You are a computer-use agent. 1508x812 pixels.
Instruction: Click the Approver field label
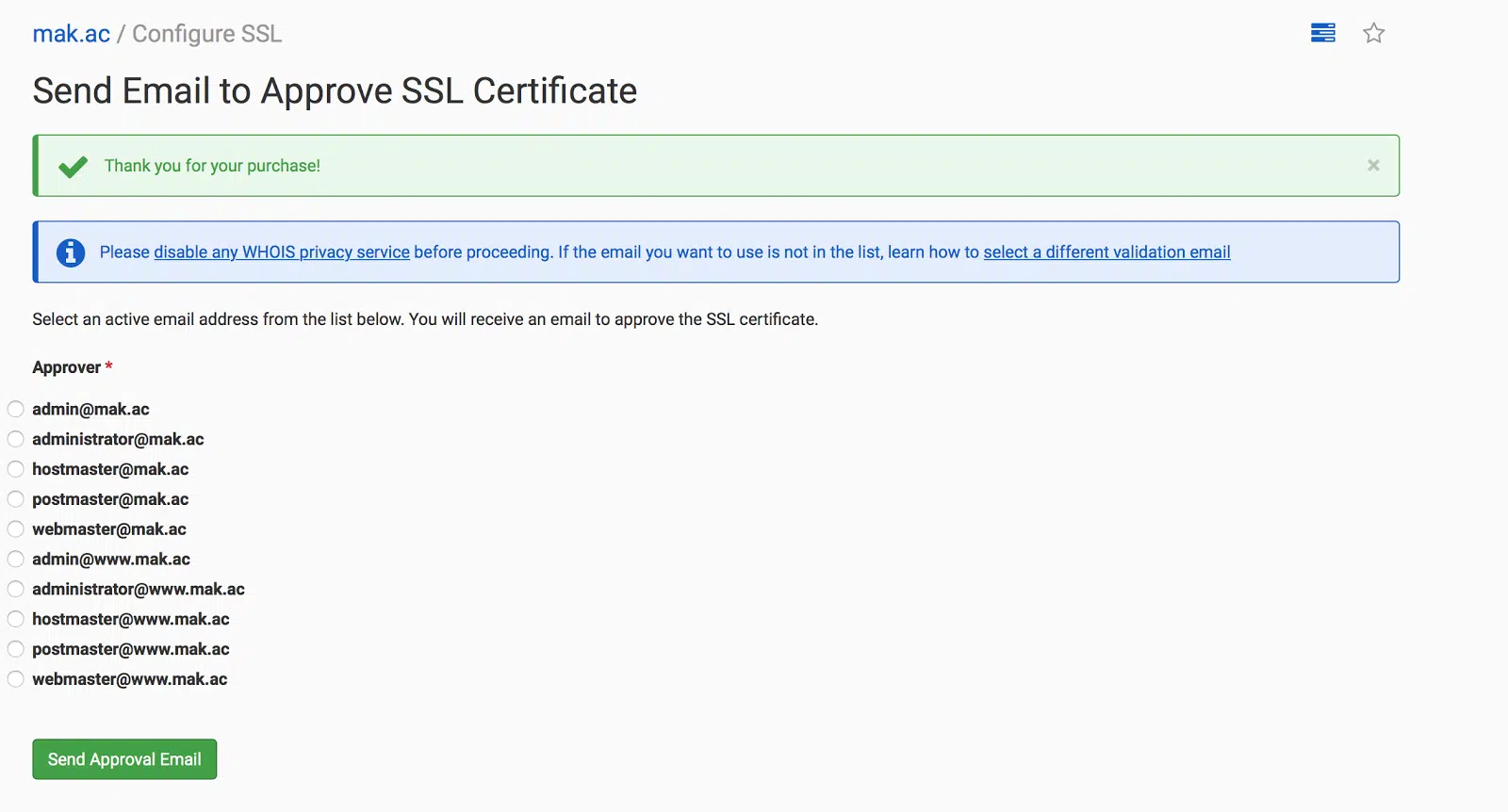(72, 367)
